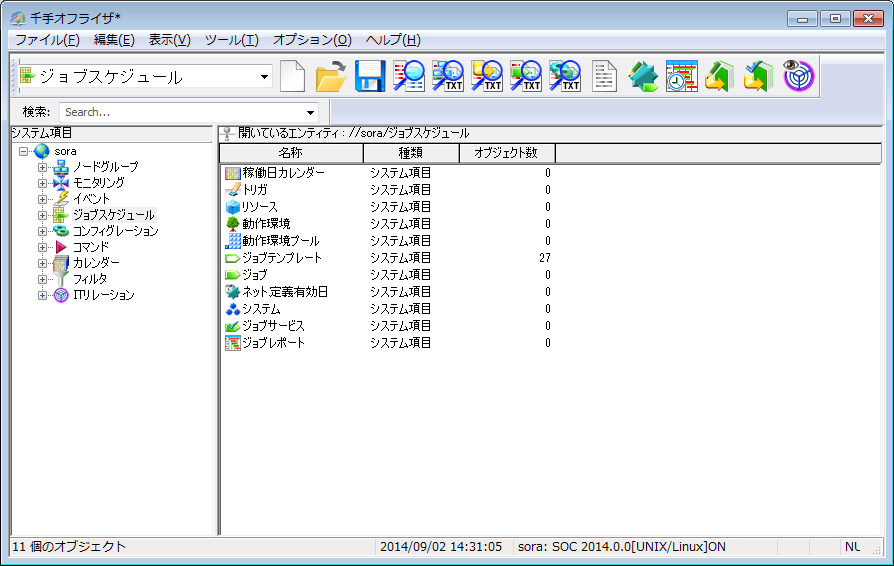Click the green book with pencil icon
Screen dimensions: 894x566
coord(720,76)
